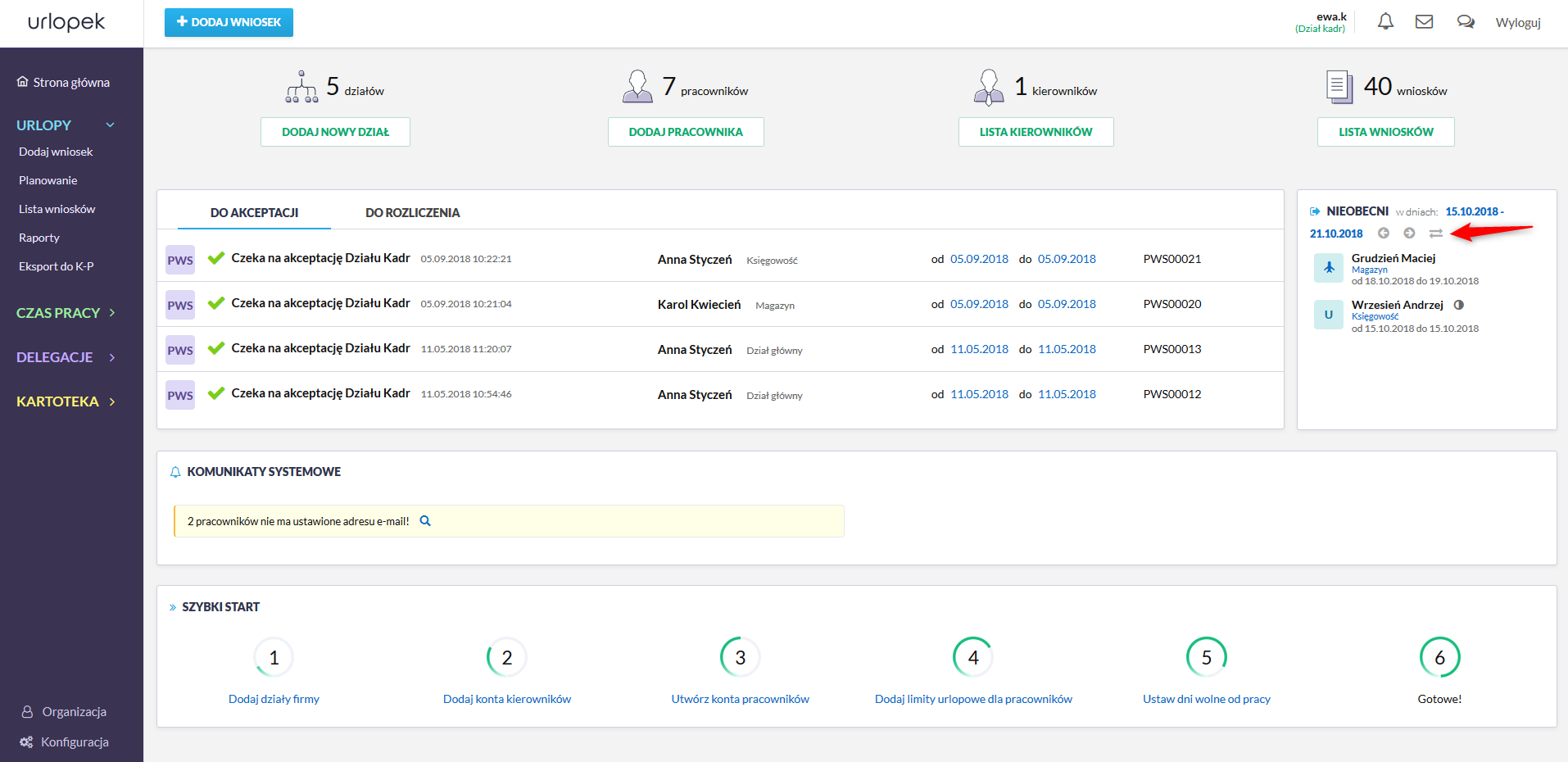Image resolution: width=1568 pixels, height=762 pixels.
Task: Open the mail envelope icon
Action: 1425,22
